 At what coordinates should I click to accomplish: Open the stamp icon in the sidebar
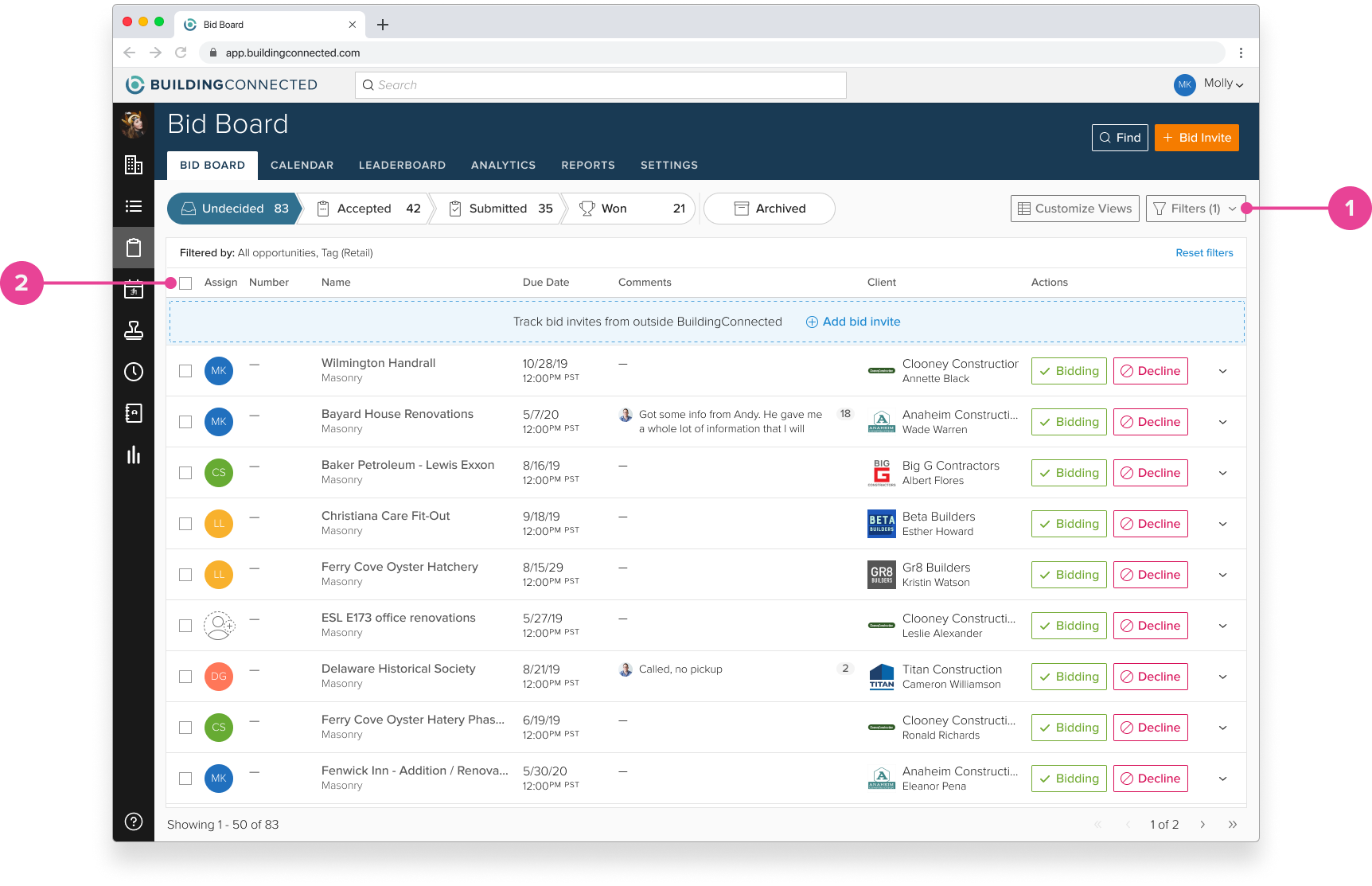tap(134, 330)
